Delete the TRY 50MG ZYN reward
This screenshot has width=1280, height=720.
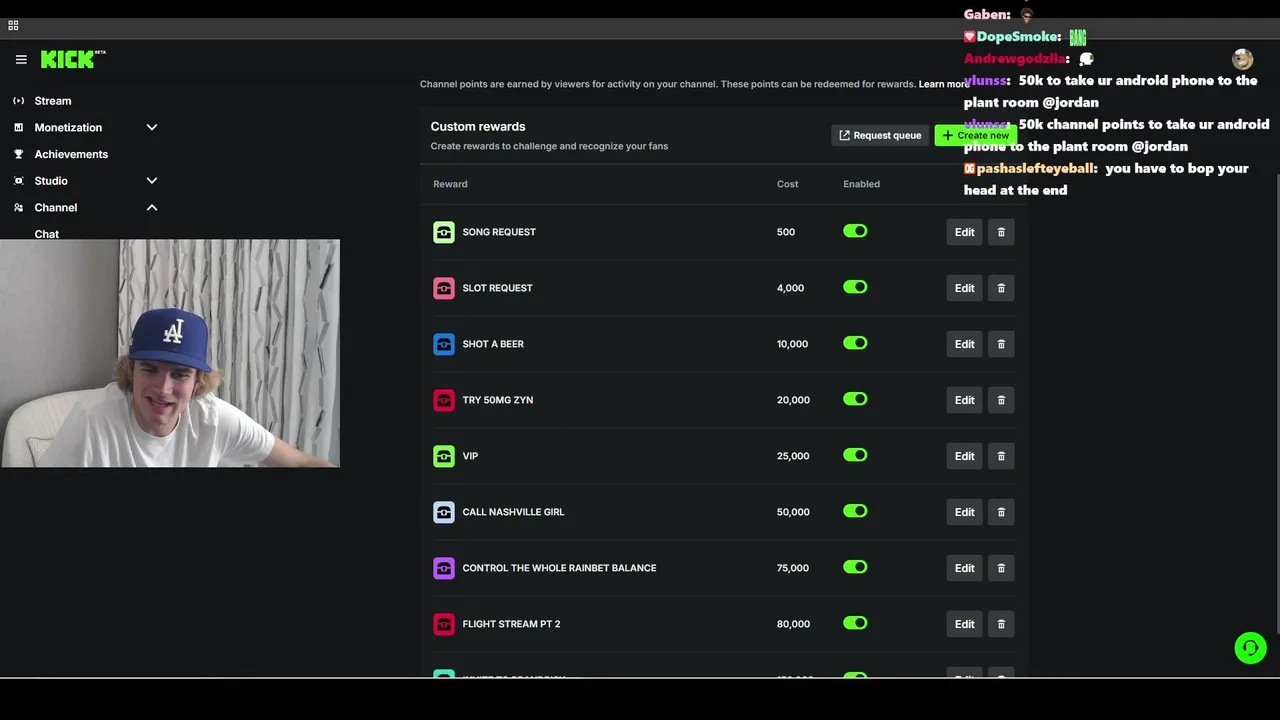click(1001, 400)
